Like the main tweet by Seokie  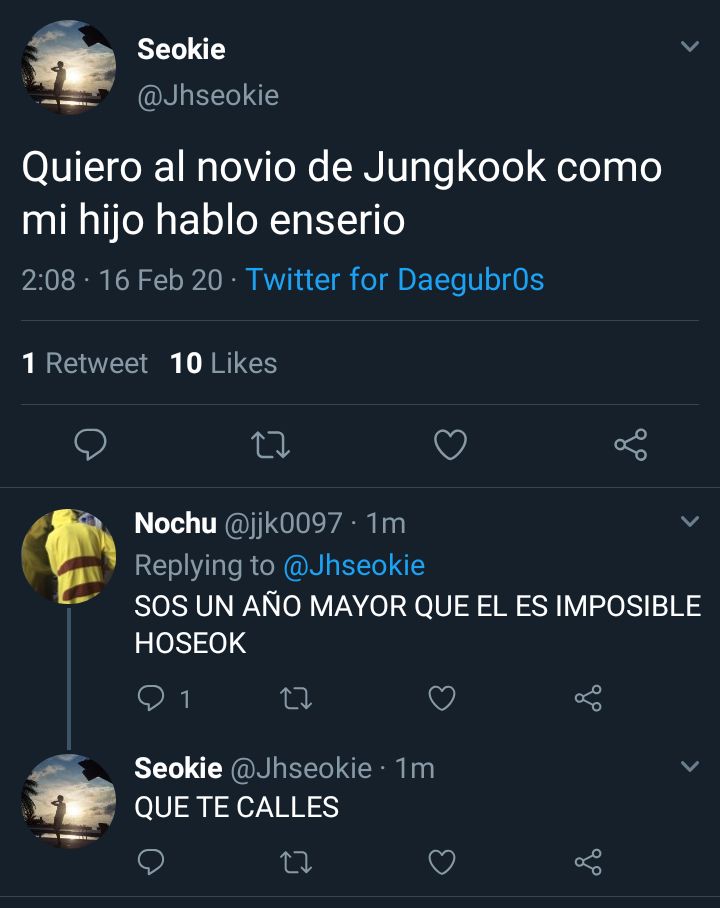click(451, 445)
